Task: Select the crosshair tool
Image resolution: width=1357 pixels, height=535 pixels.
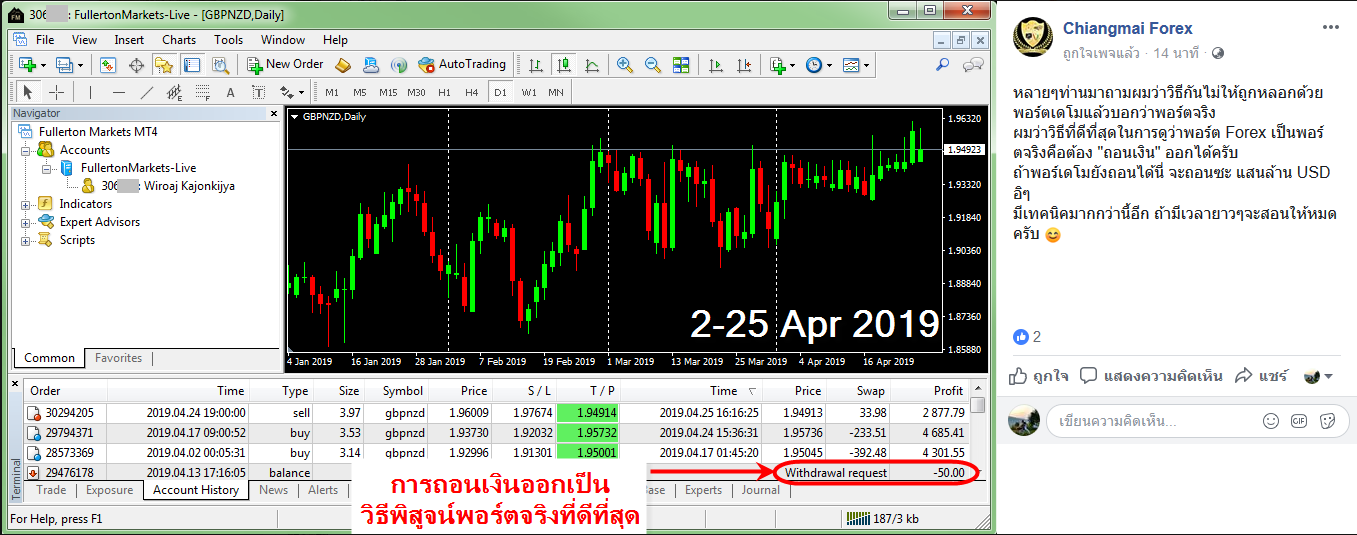Action: (x=56, y=92)
